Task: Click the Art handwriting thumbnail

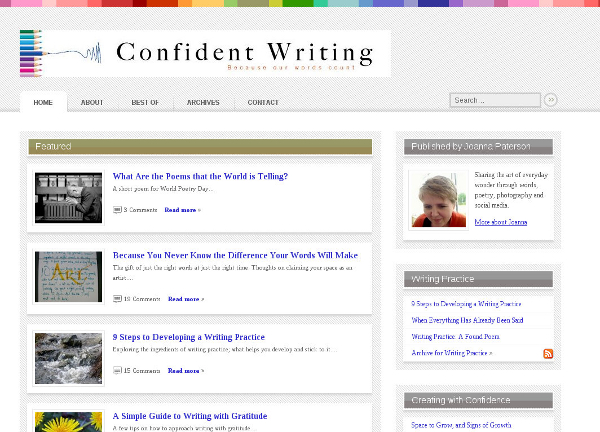Action: point(68,277)
